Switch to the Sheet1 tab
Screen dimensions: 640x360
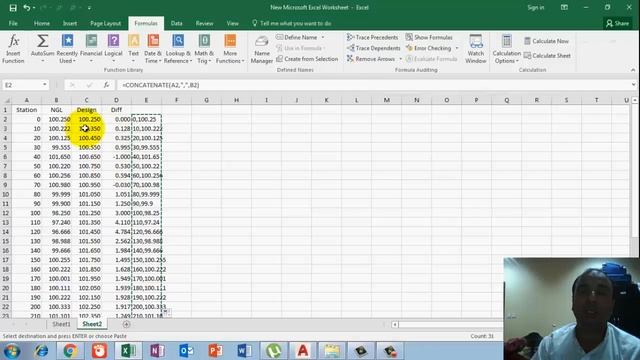pyautogui.click(x=61, y=324)
